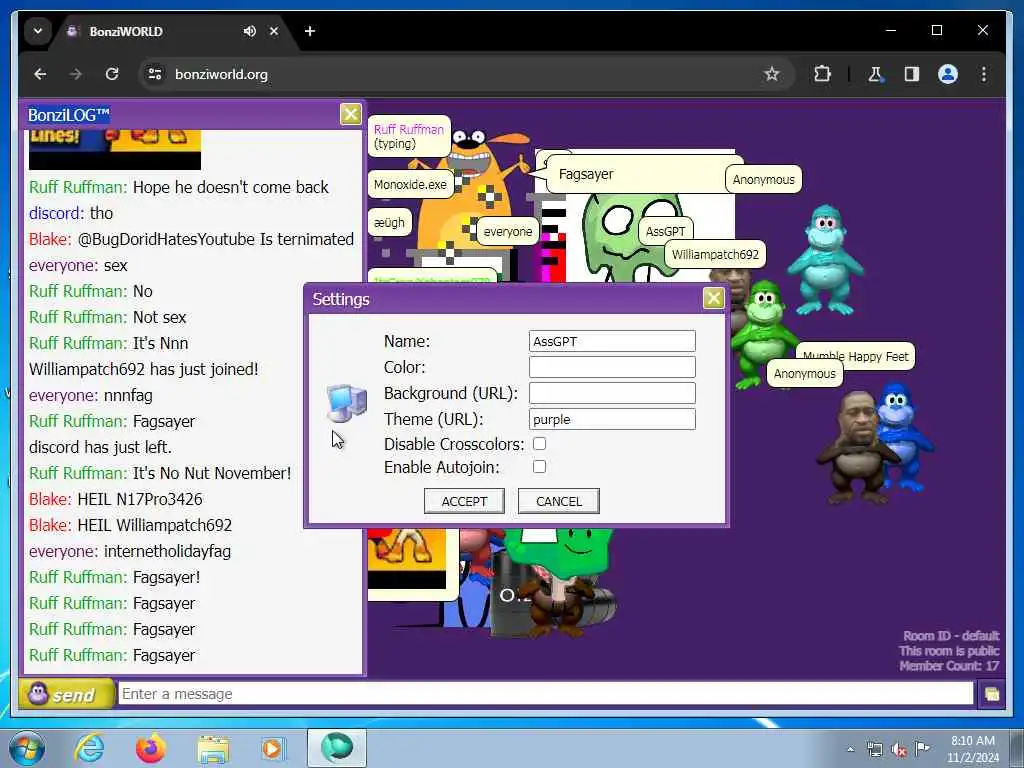Open Chrome Labs flask icon
Image resolution: width=1024 pixels, height=768 pixels.
876,74
